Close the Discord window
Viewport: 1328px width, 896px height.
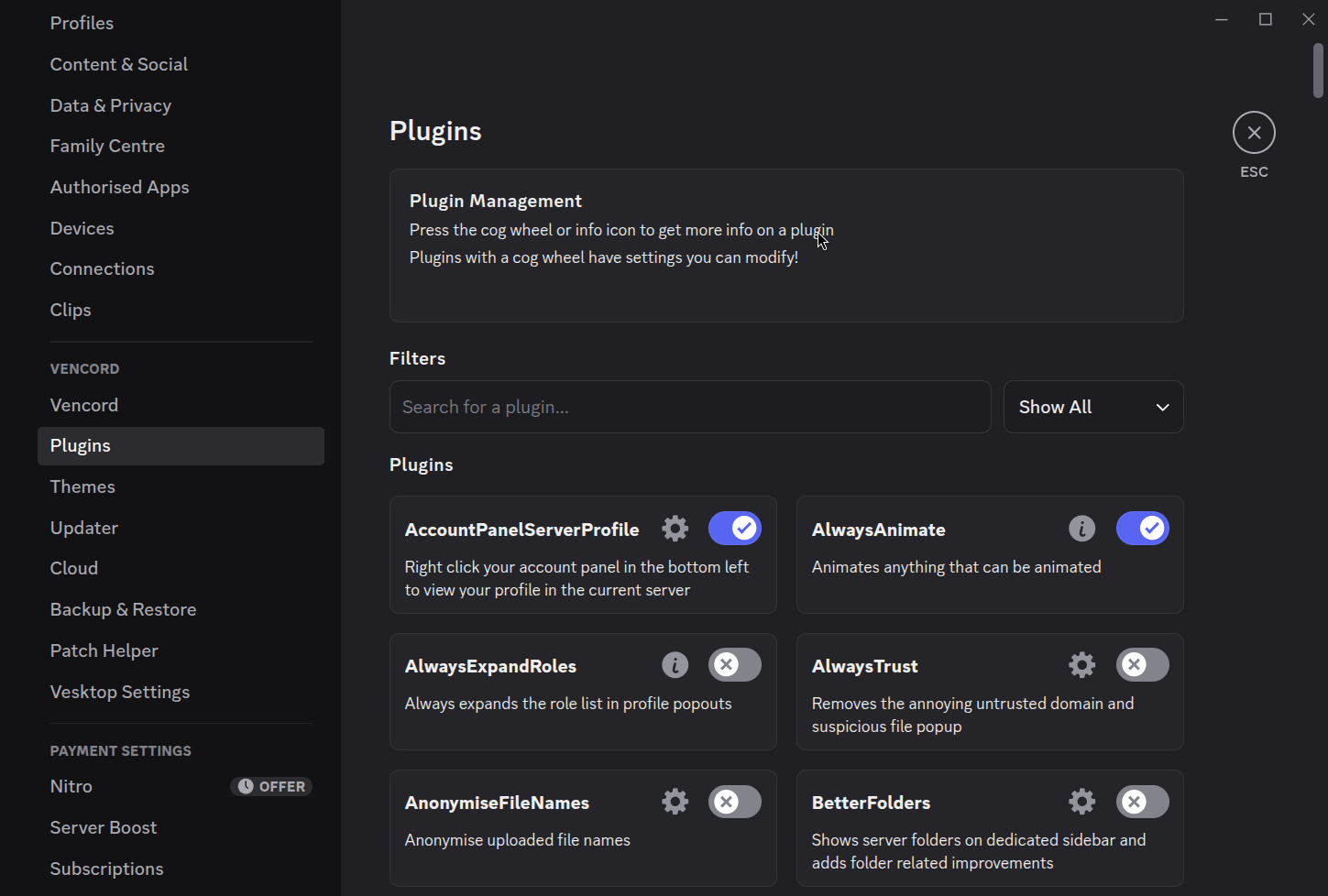1308,19
